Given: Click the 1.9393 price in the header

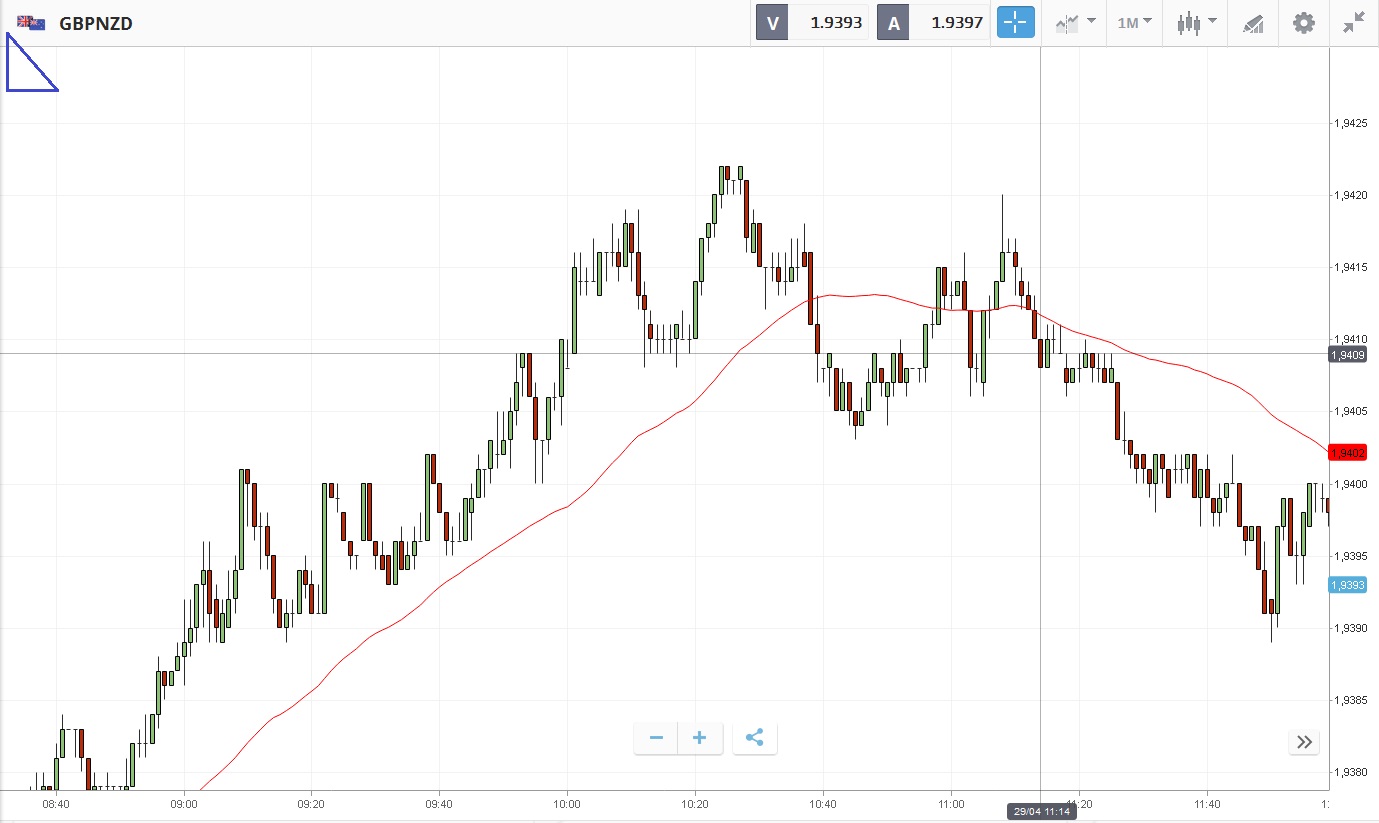Looking at the screenshot, I should click(x=836, y=22).
